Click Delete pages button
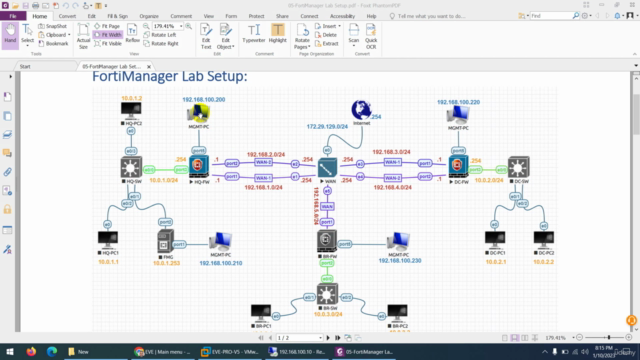Viewport: 640px width, 360px height. click(x=326, y=35)
